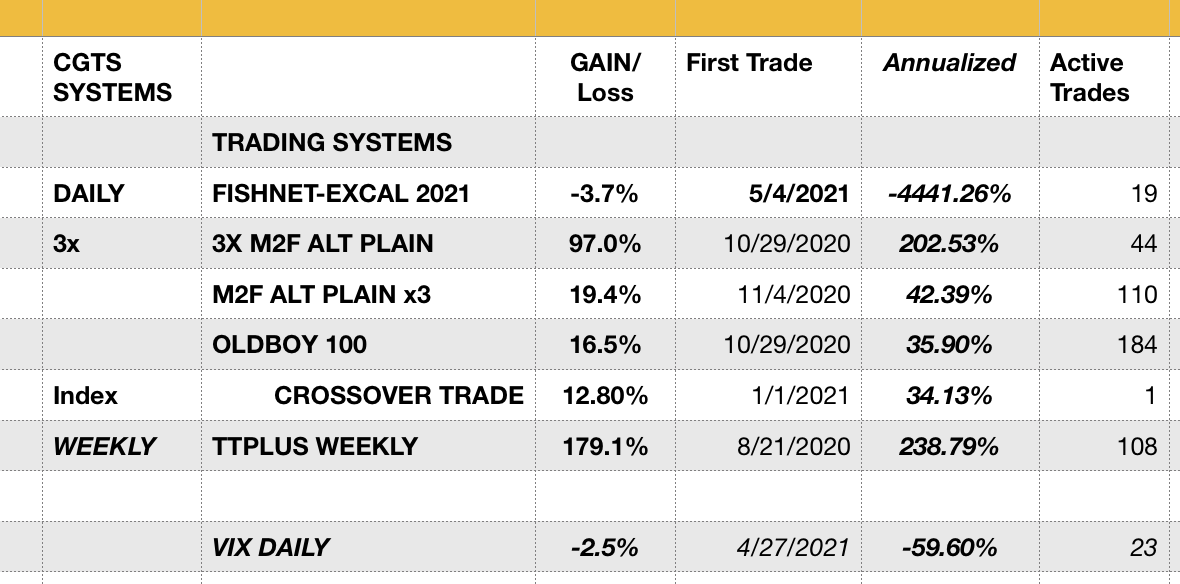Select the TRADING SYSTEMS cell

[x=332, y=142]
